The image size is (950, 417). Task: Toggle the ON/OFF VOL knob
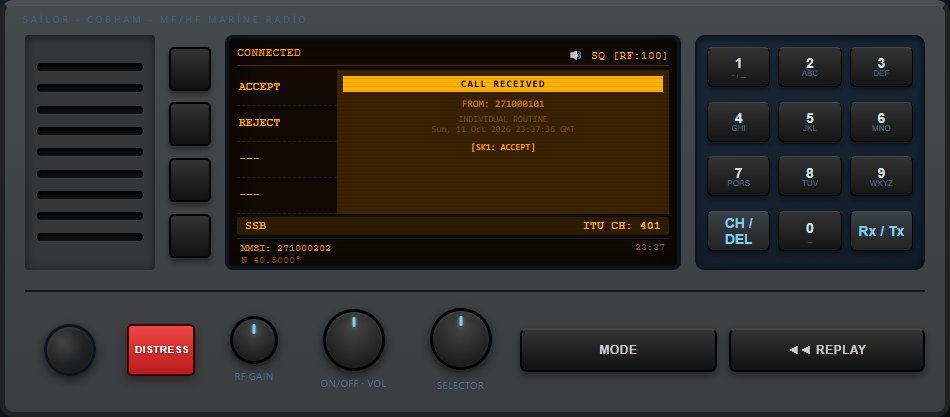[354, 339]
